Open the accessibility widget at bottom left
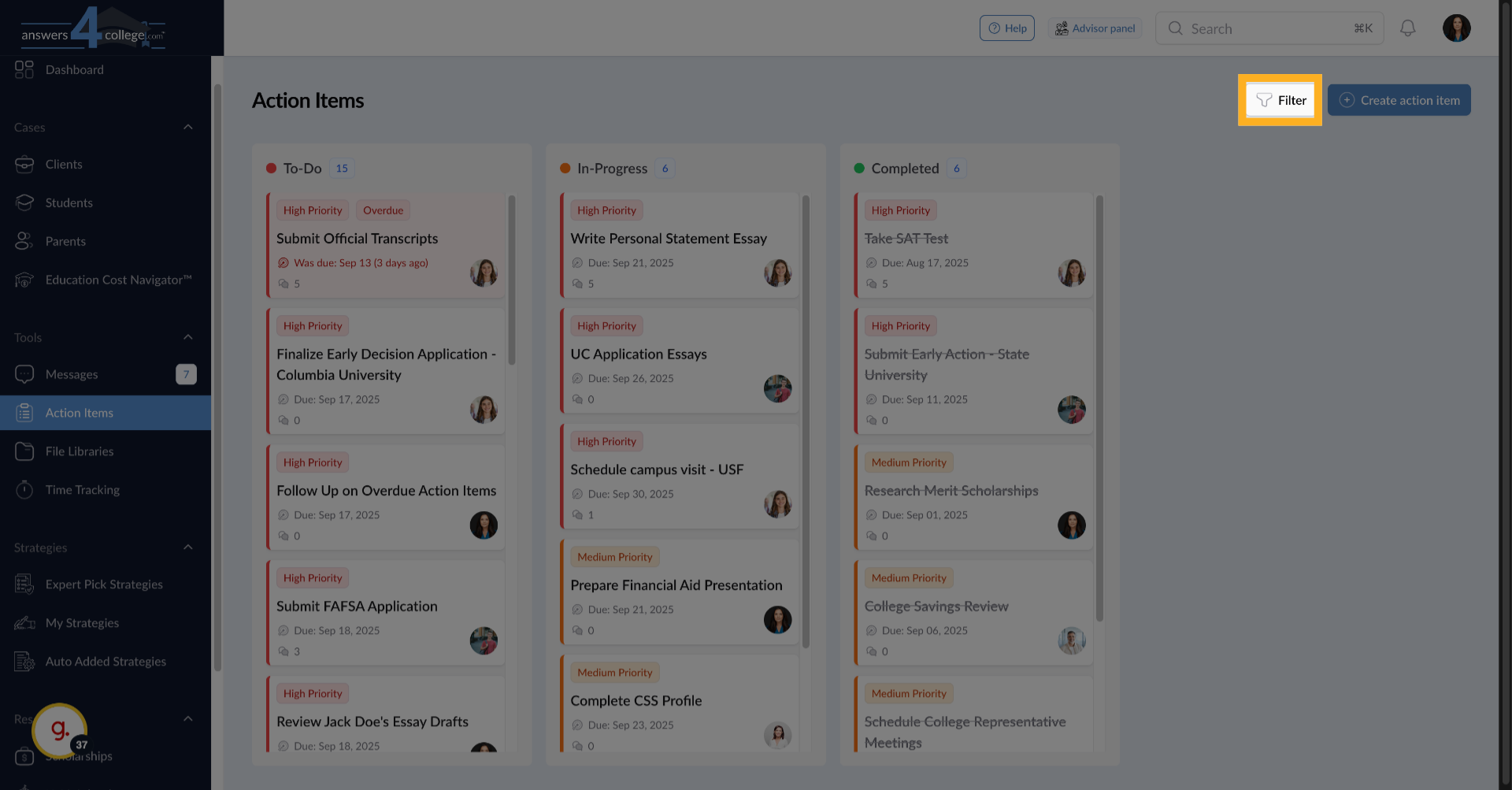 click(x=58, y=730)
